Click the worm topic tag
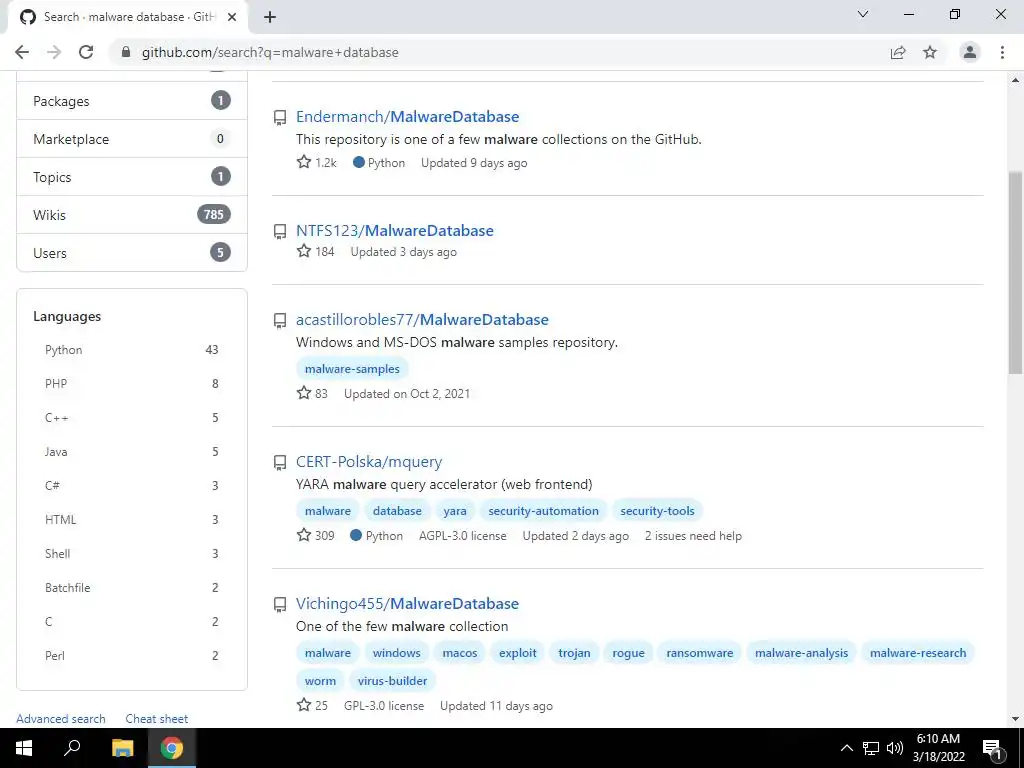The height and width of the screenshot is (768, 1024). (x=321, y=680)
